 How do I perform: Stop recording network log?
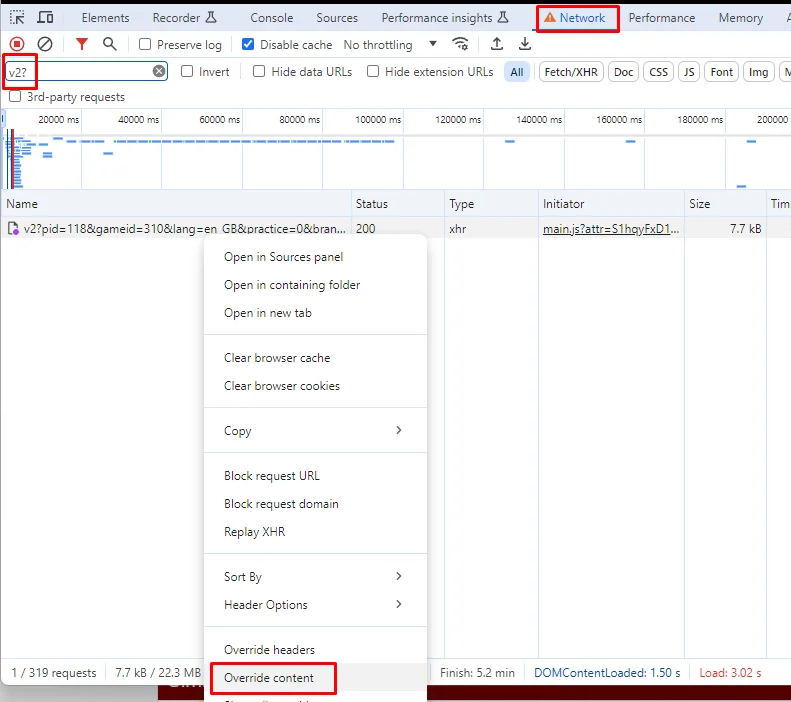[x=17, y=44]
